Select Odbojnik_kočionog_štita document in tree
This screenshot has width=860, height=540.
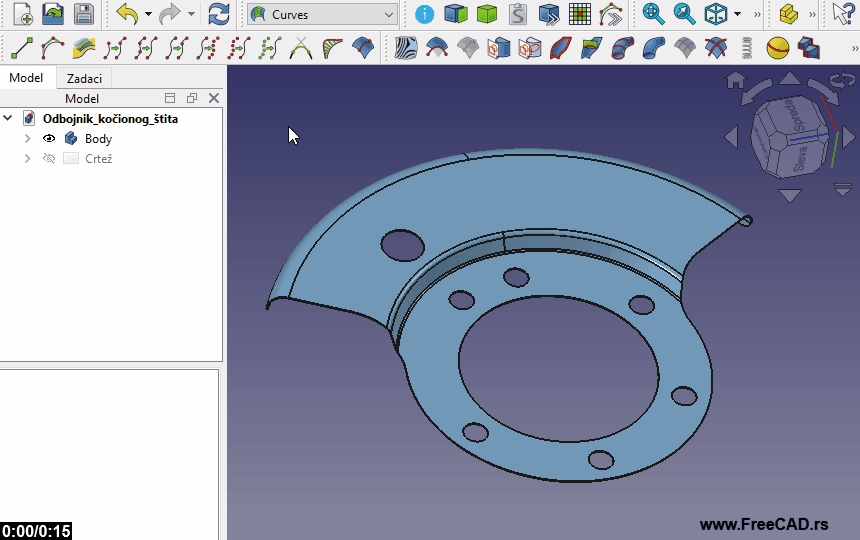pos(110,118)
